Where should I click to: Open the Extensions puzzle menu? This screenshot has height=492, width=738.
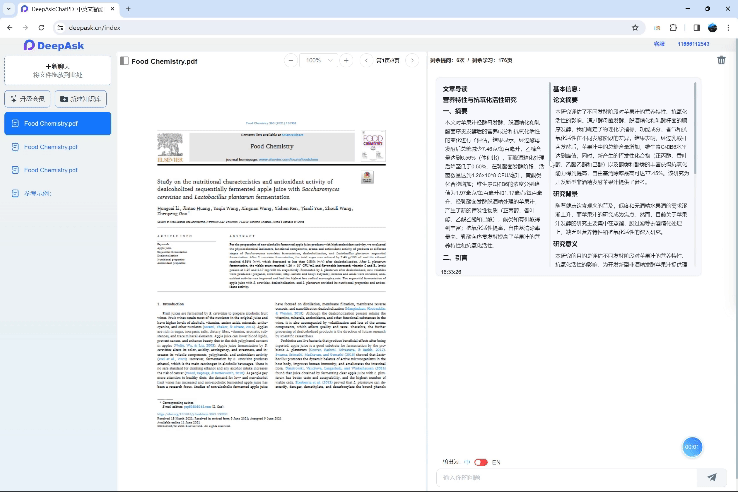pos(673,28)
